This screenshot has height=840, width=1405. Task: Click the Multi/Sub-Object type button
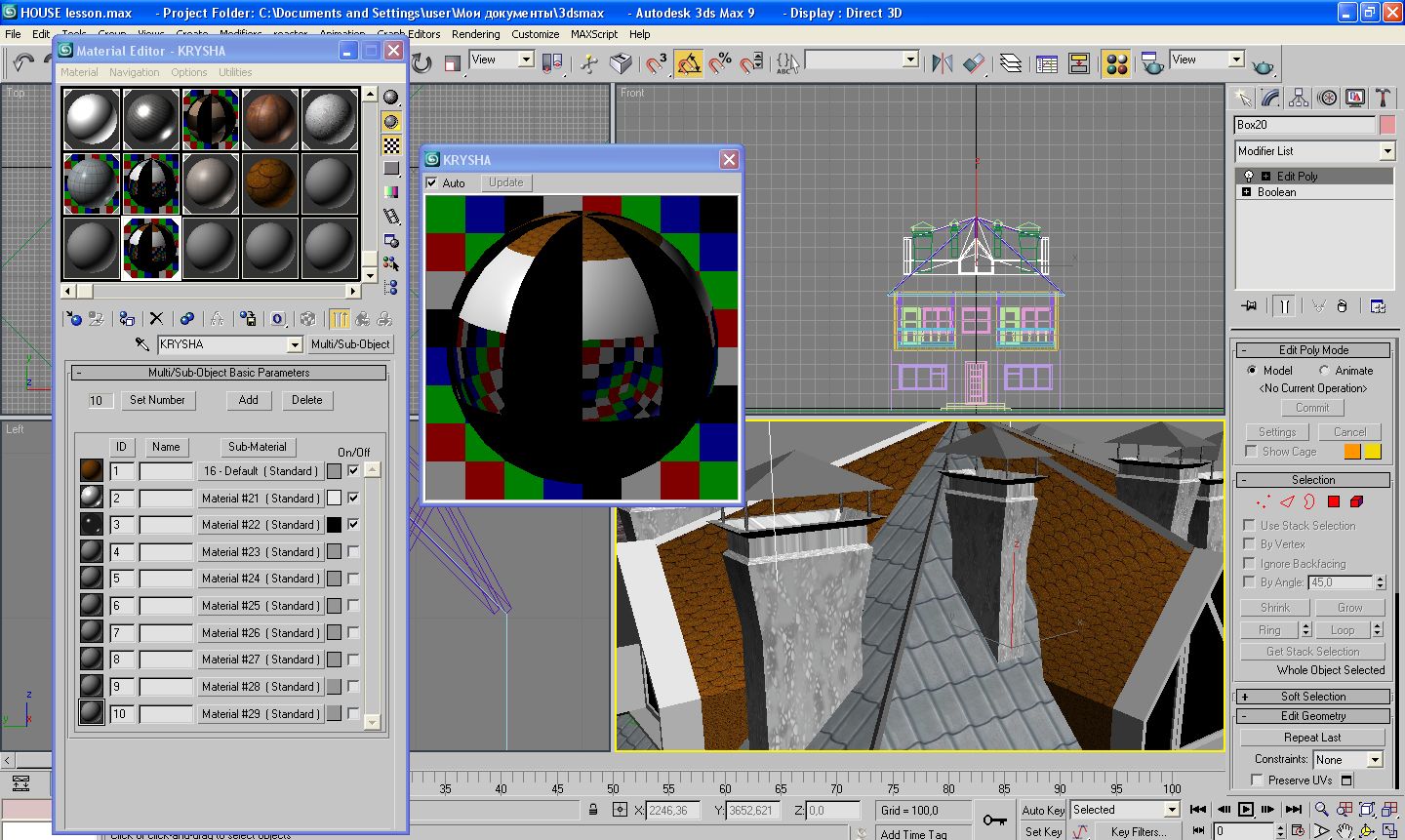(x=350, y=344)
